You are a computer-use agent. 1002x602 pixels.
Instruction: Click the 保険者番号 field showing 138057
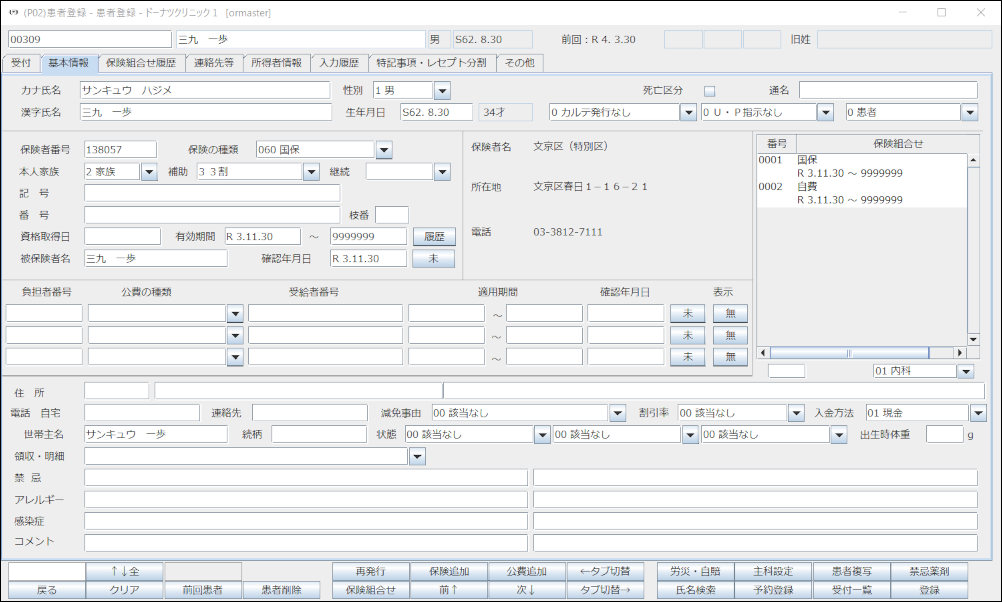point(120,150)
